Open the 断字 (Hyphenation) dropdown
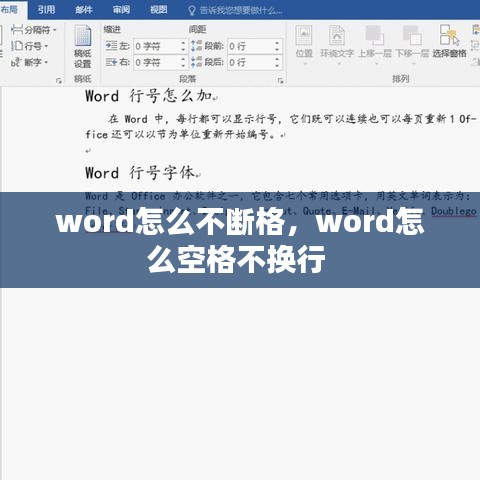The height and width of the screenshot is (480, 480). pyautogui.click(x=29, y=62)
